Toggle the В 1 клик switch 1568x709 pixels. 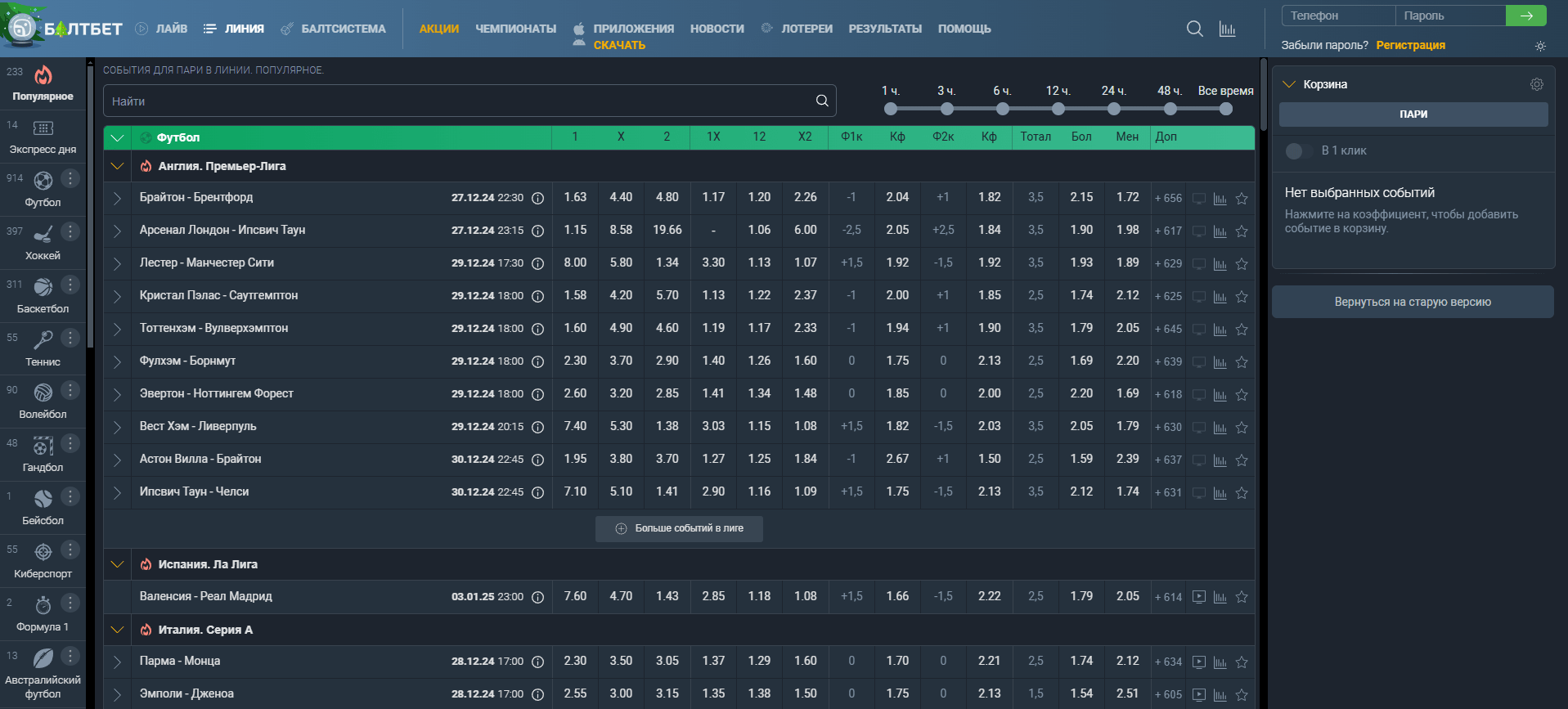click(1298, 150)
